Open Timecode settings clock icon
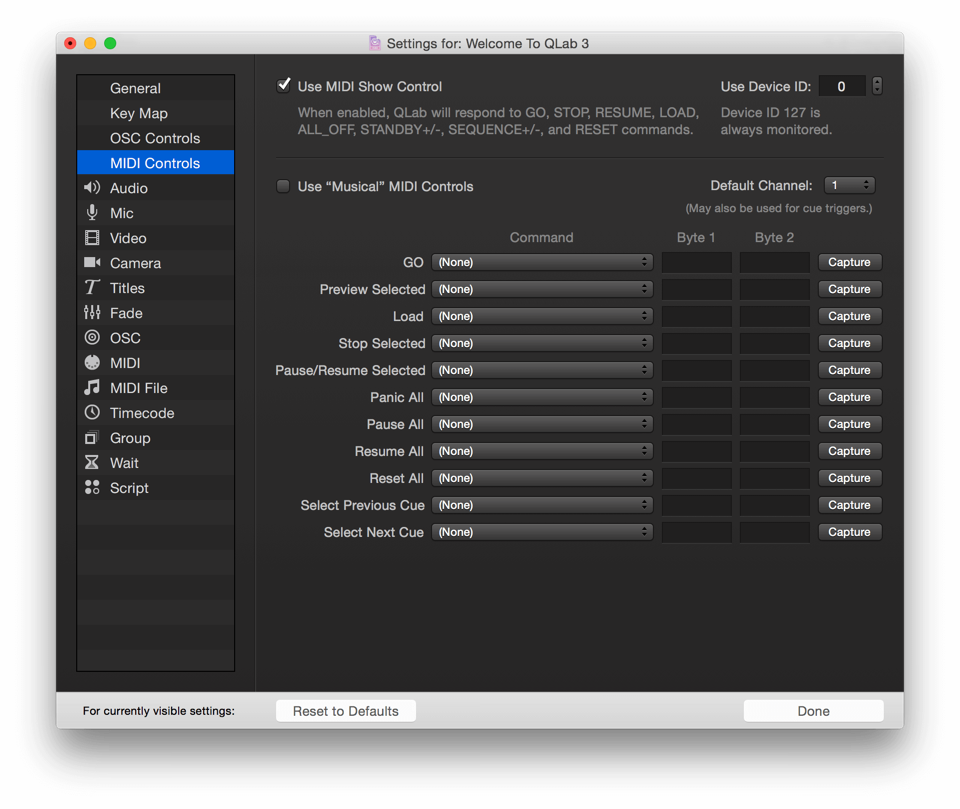Image resolution: width=960 pixels, height=809 pixels. 92,413
